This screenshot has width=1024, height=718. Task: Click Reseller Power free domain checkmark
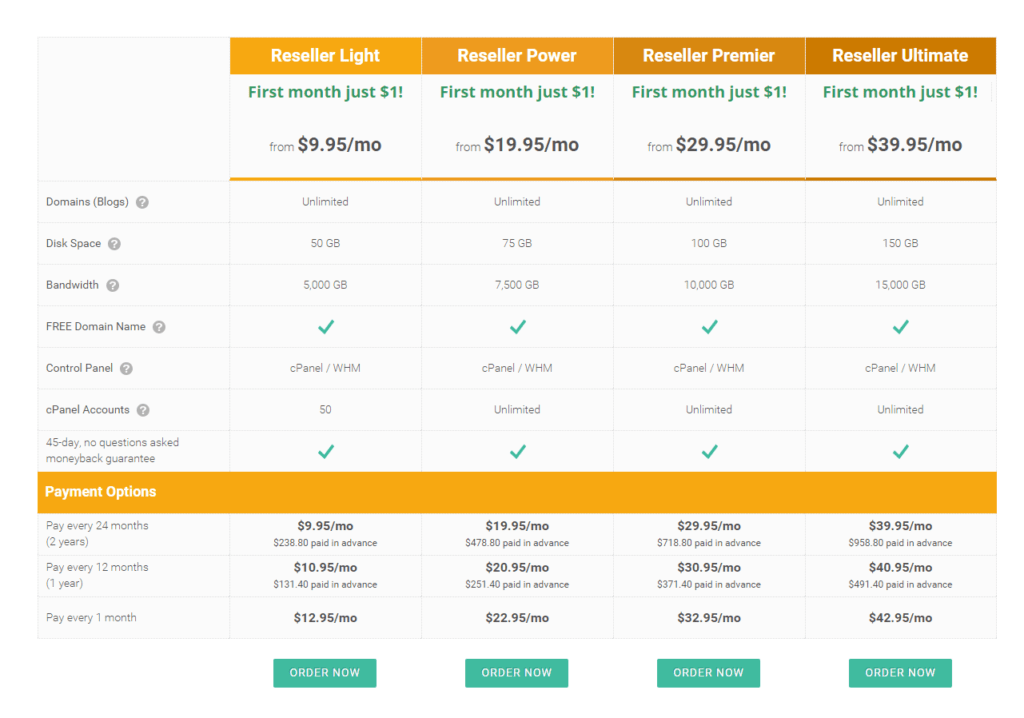(x=518, y=327)
